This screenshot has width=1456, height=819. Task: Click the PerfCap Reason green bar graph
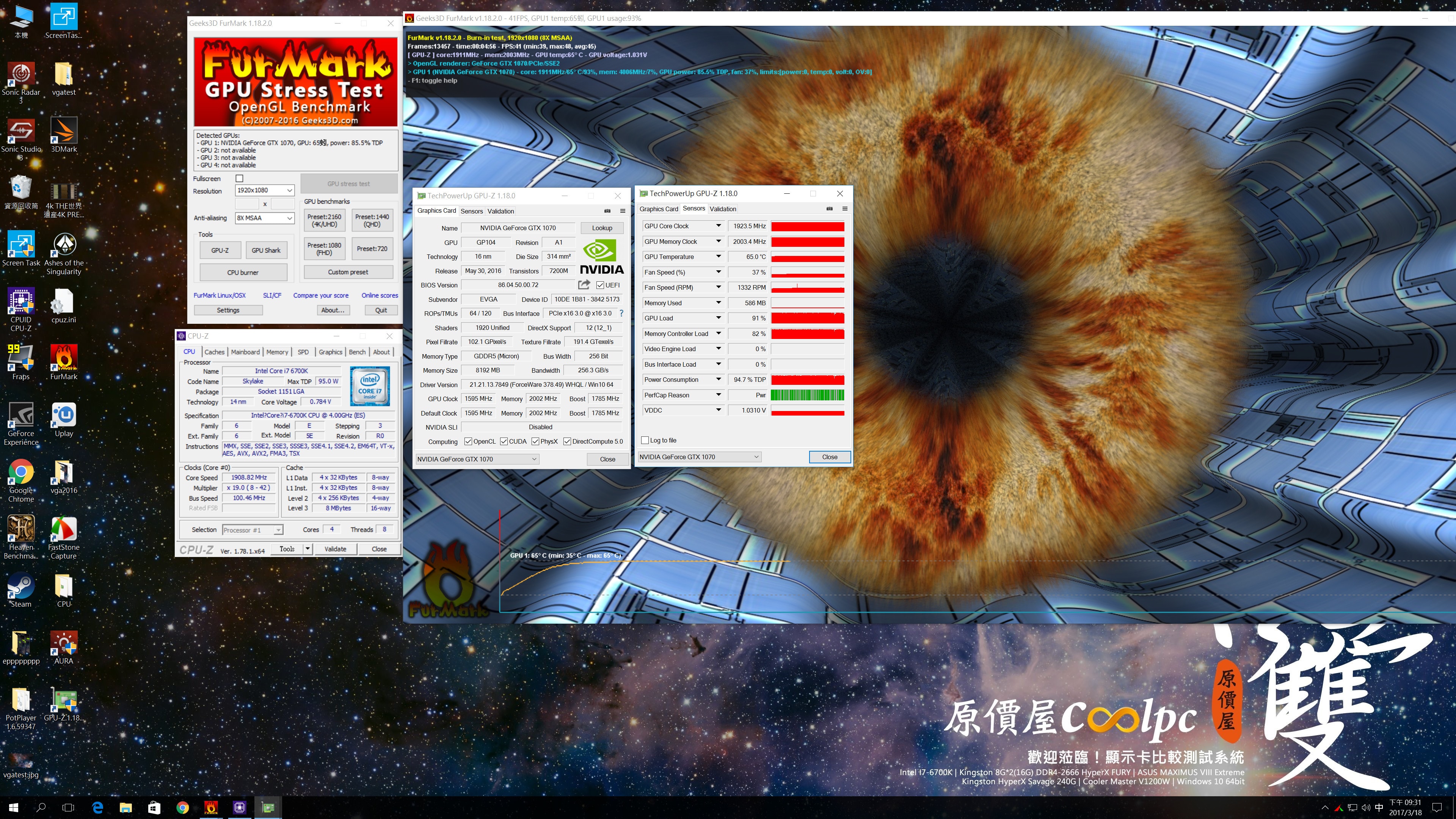807,395
